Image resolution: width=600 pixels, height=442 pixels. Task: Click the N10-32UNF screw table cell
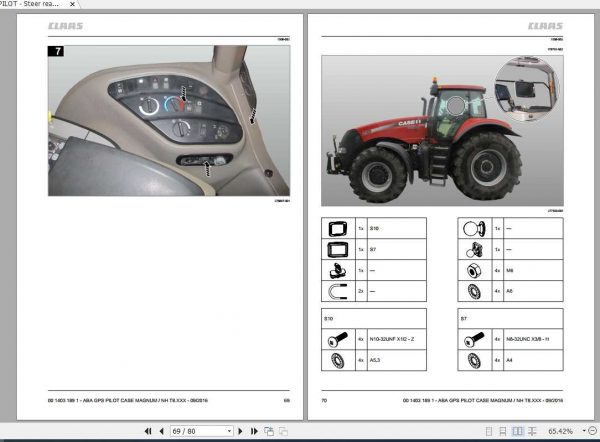[x=396, y=339]
